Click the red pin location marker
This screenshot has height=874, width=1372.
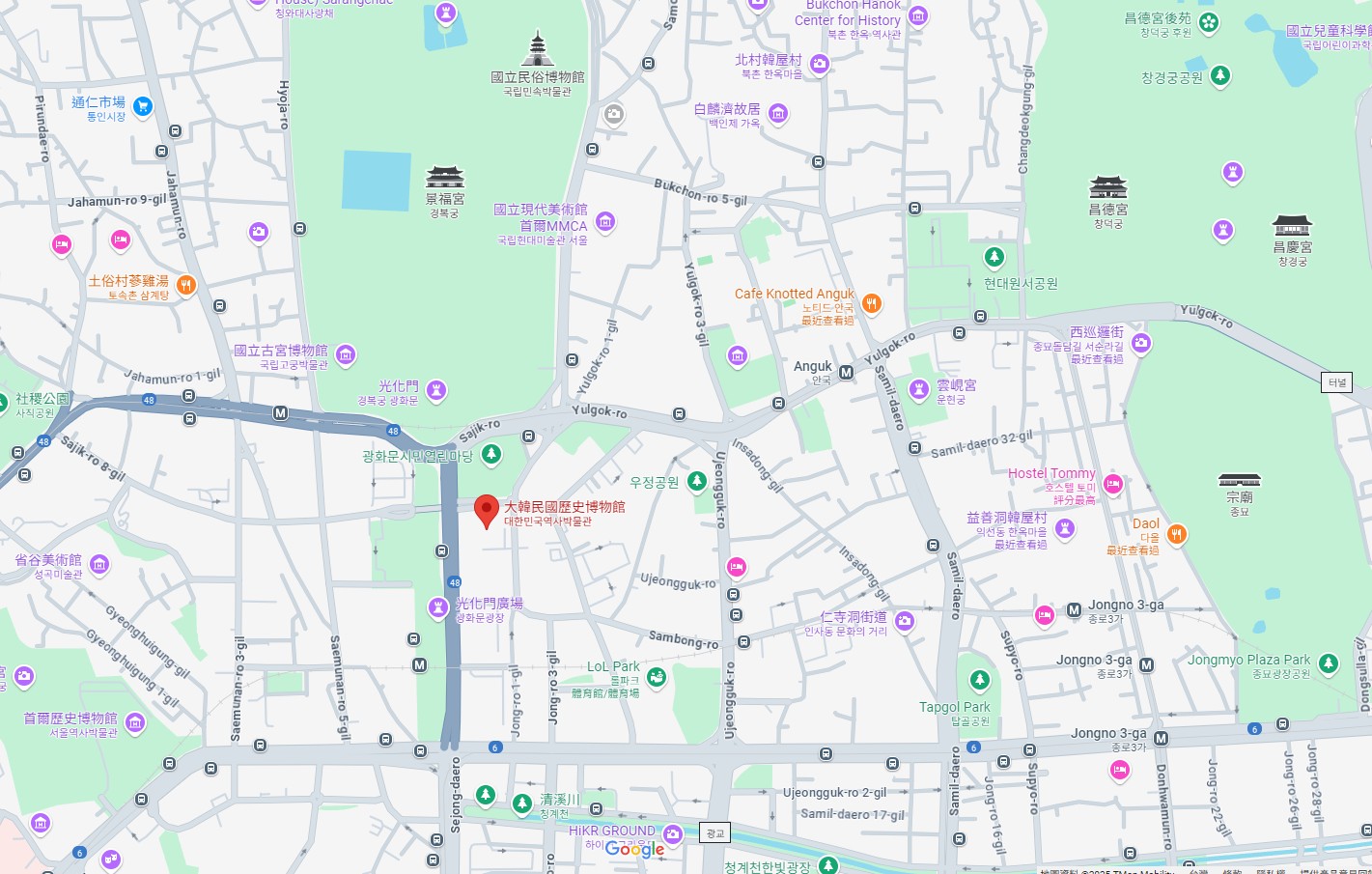[487, 510]
